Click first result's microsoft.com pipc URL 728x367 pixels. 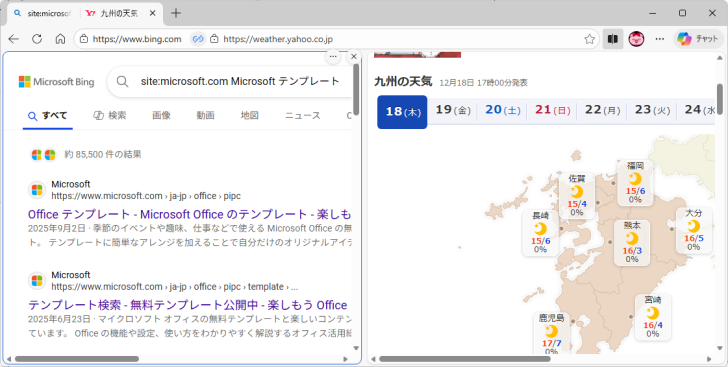146,196
